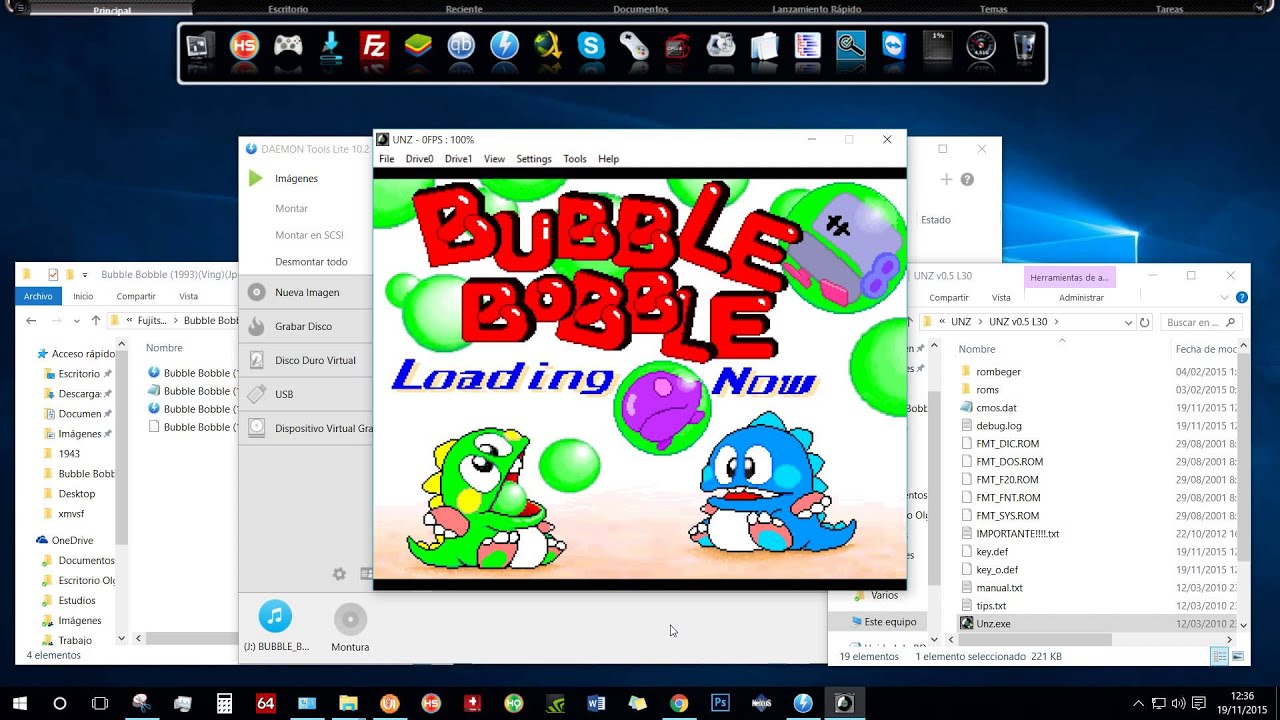The image size is (1280, 720).
Task: Select Imágenes in DAEMON Tools sidebar
Action: click(296, 178)
